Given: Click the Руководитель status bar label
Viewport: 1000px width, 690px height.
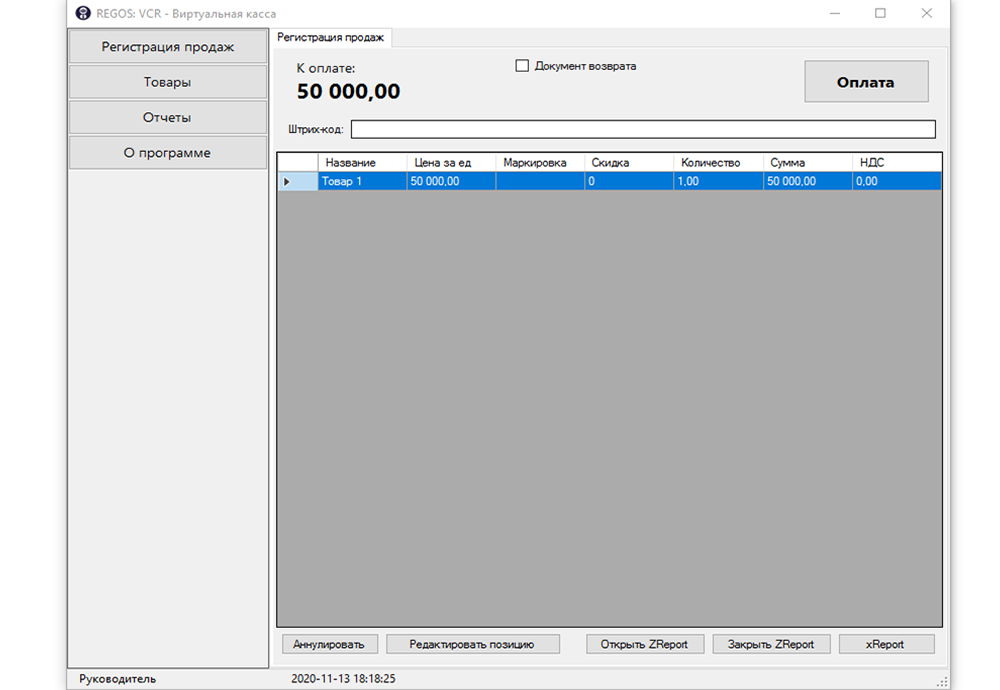Looking at the screenshot, I should (117, 679).
